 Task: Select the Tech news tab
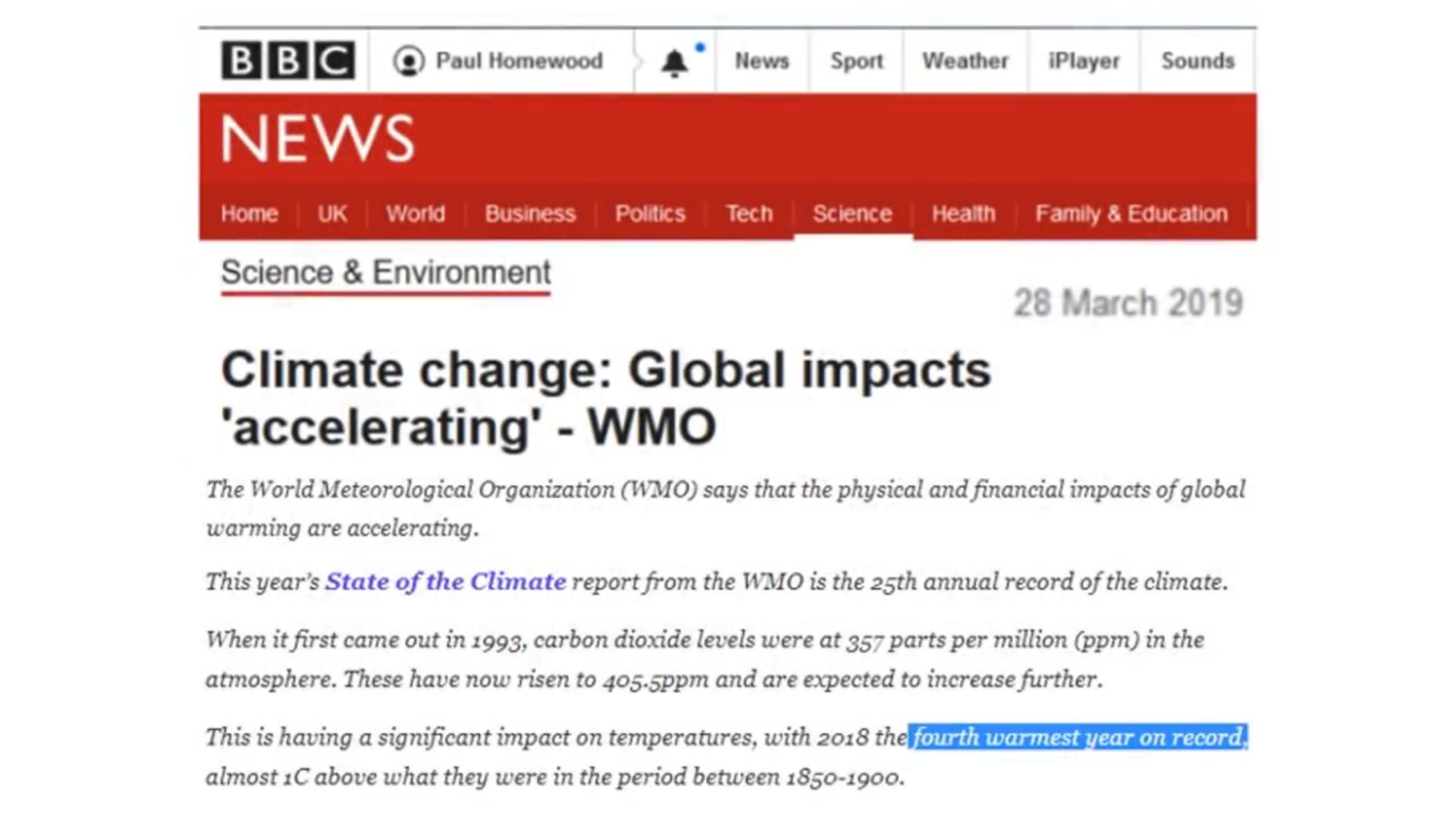click(x=749, y=214)
